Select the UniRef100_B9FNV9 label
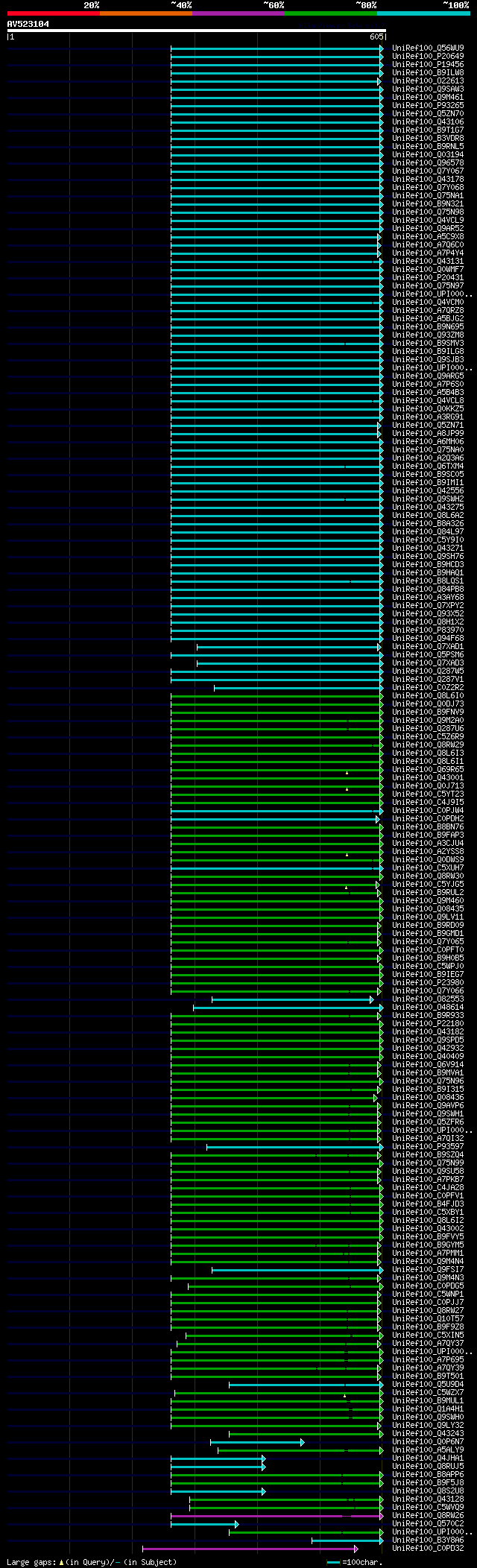 pyautogui.click(x=428, y=712)
